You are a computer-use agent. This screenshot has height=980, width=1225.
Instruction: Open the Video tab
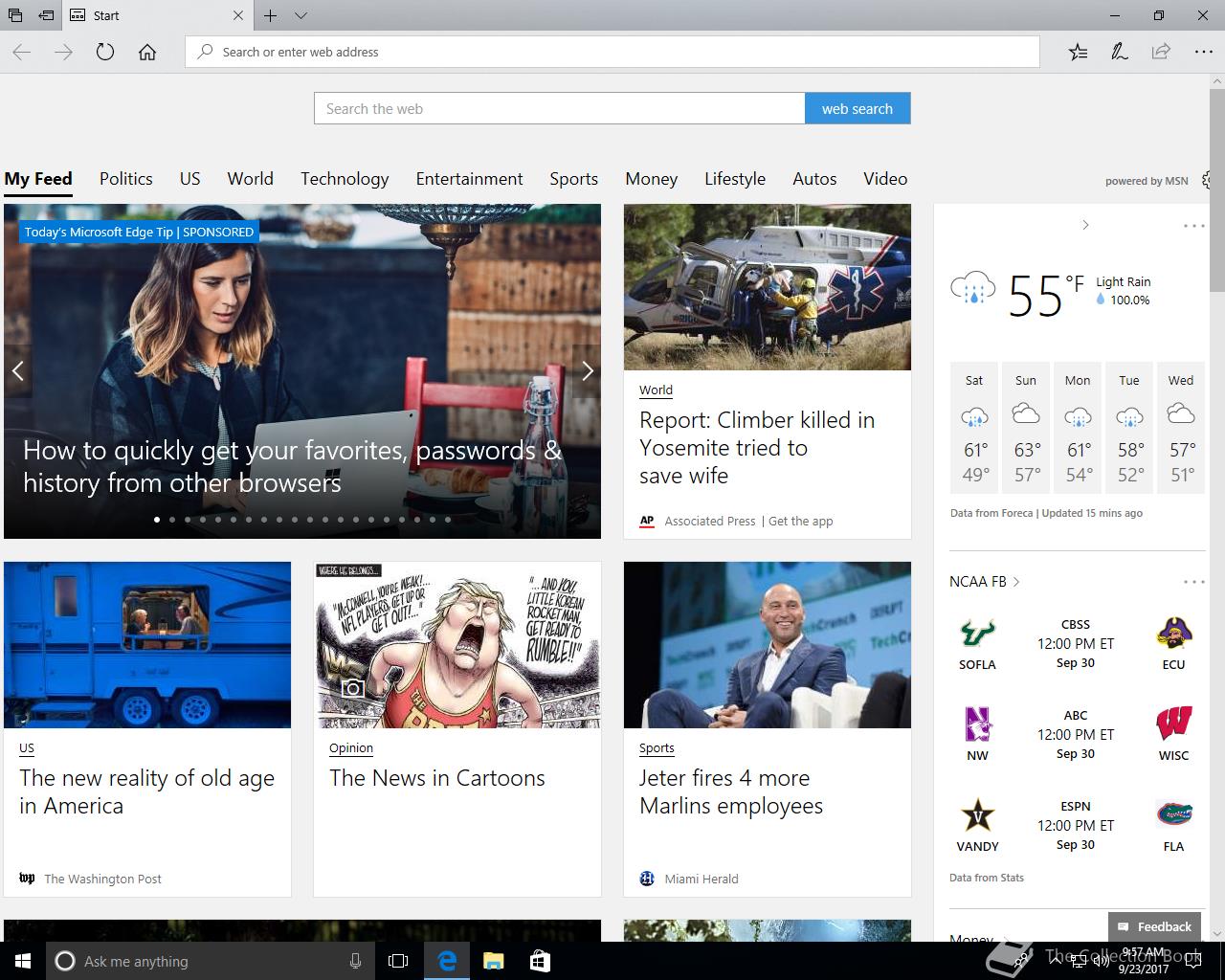pos(885,179)
